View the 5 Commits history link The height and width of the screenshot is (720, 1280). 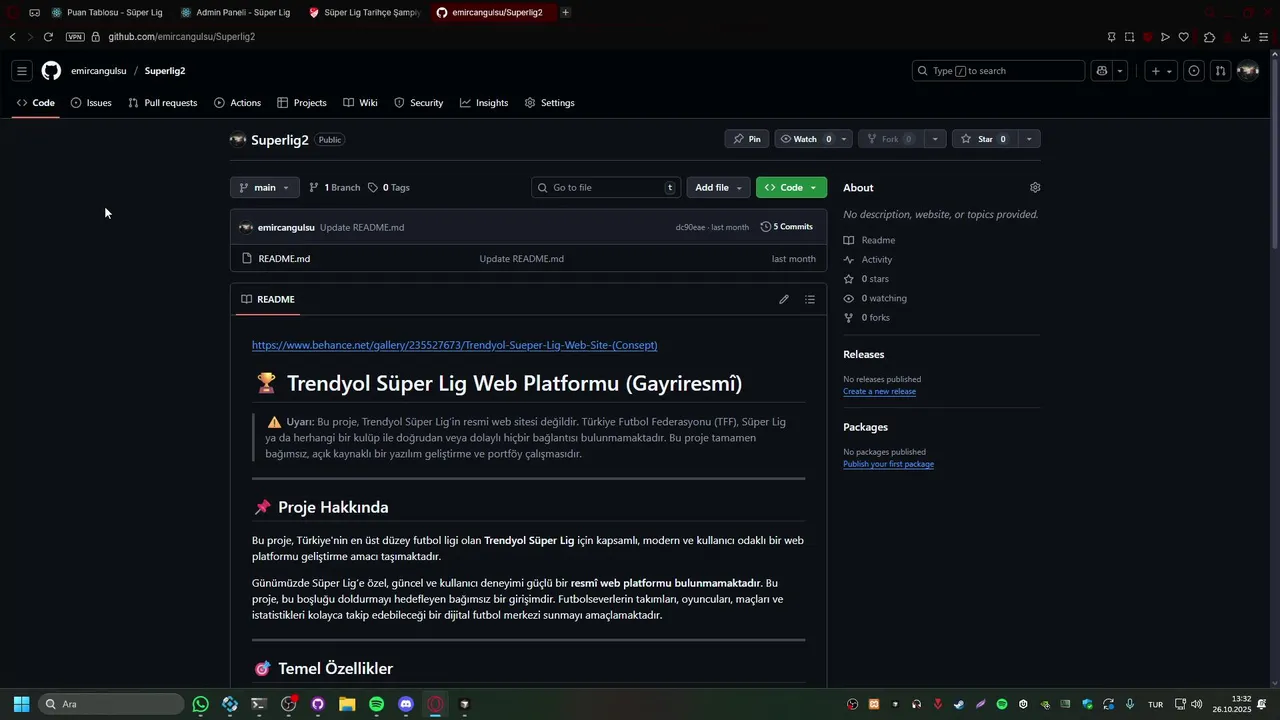[787, 227]
